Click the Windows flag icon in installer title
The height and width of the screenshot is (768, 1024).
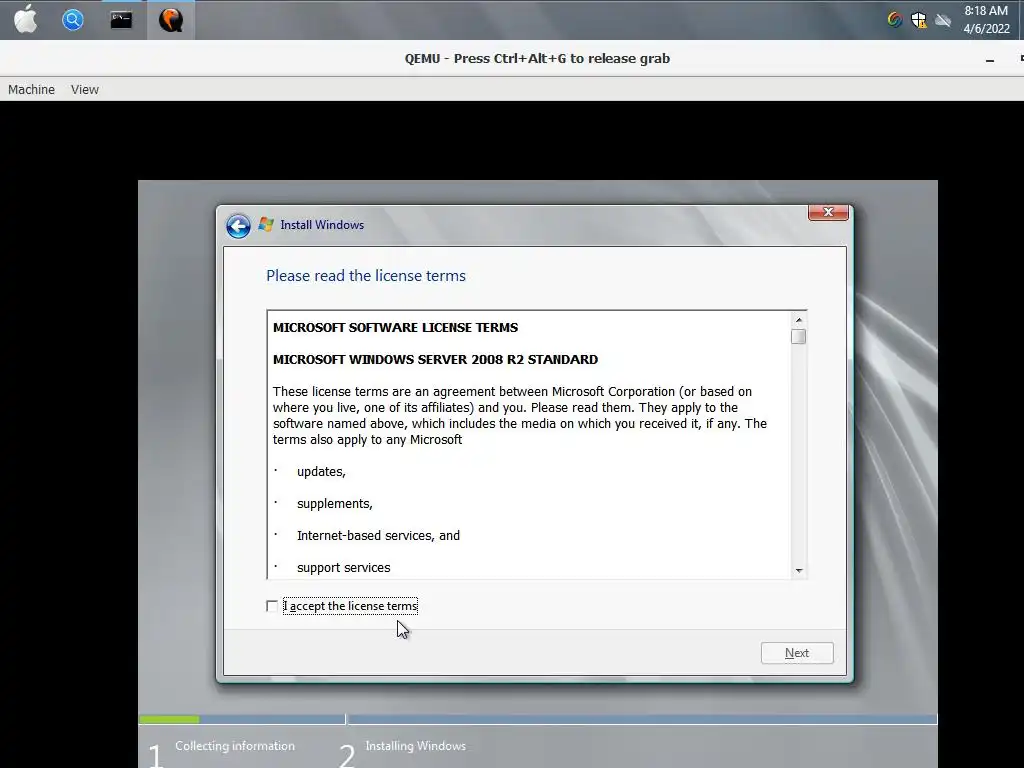coord(266,224)
